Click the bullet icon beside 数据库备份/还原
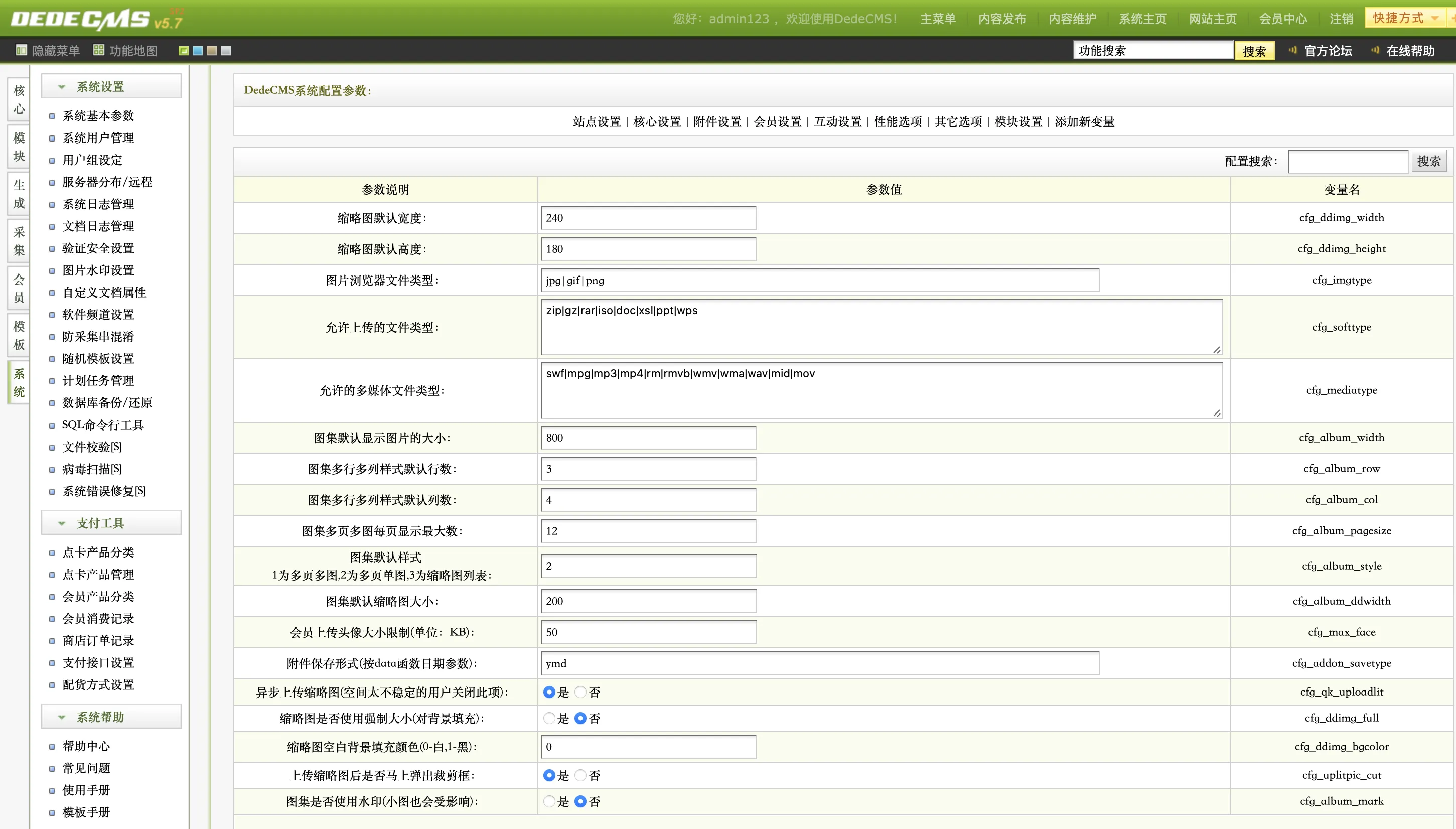This screenshot has height=829, width=1456. click(52, 403)
